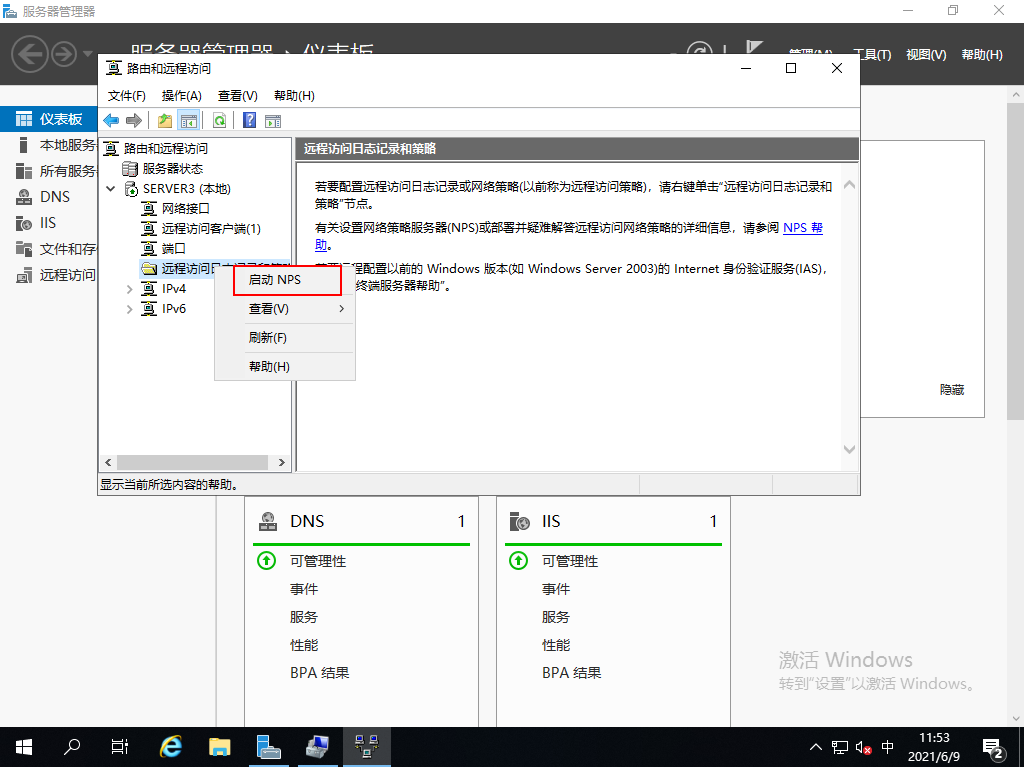Click the right pane vertical scrollbar down arrow
The image size is (1024, 767).
[847, 450]
